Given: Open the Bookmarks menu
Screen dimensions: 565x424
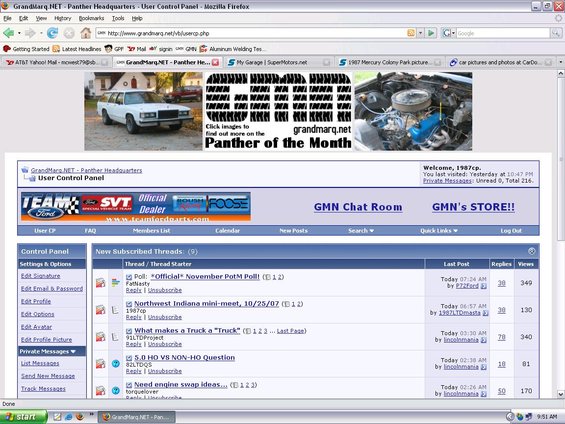Looking at the screenshot, I should (92, 18).
